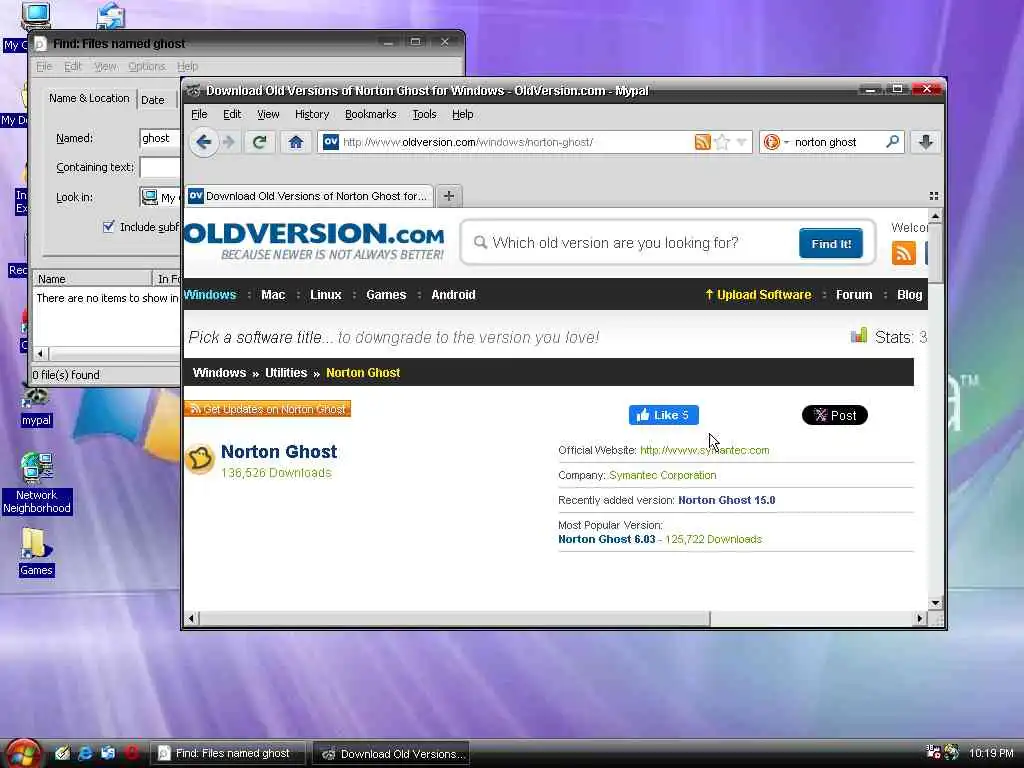The image size is (1024, 768).
Task: Click the Facebook Like button
Action: [x=664, y=415]
